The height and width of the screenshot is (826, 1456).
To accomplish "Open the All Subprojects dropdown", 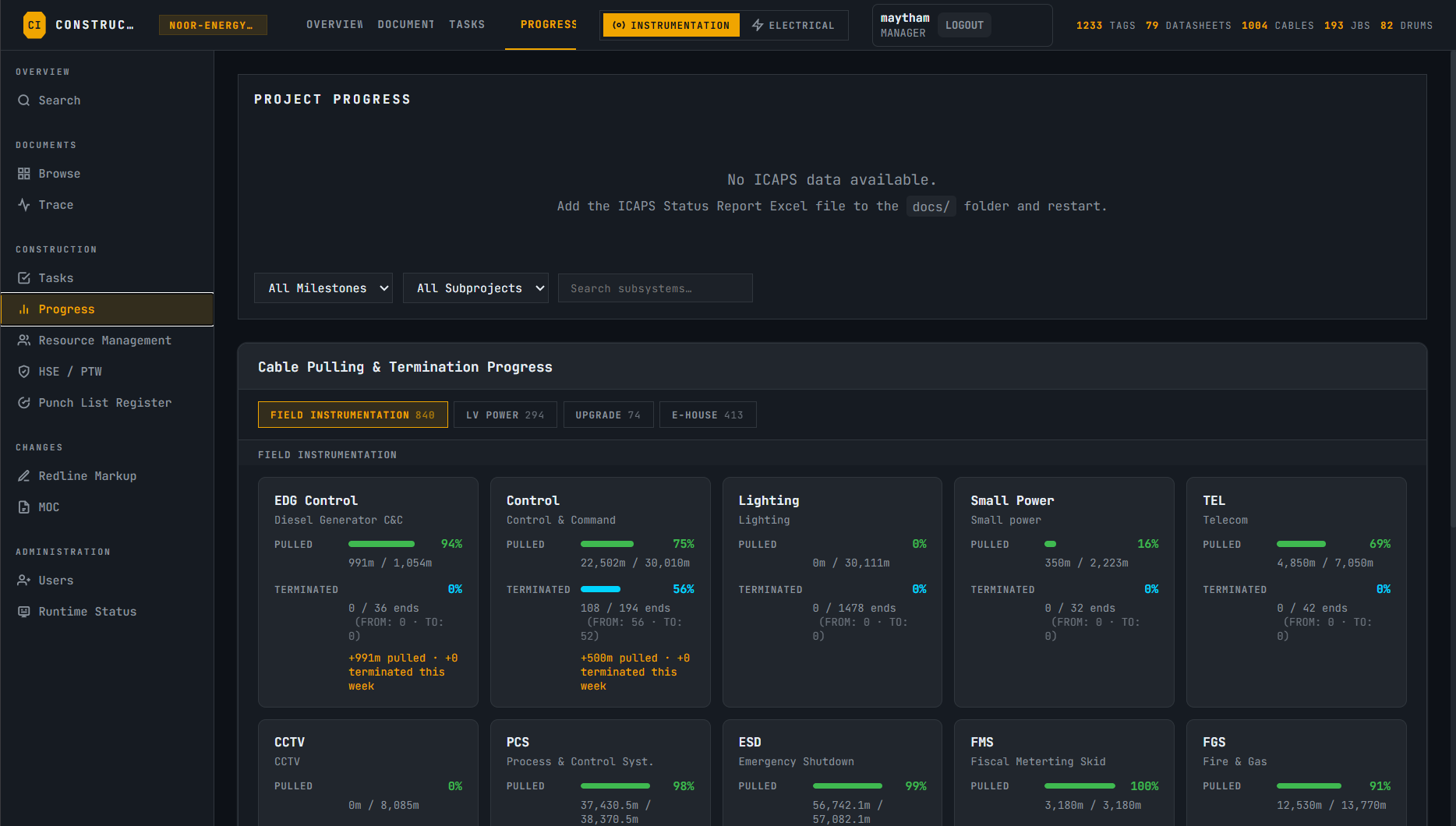I will (x=475, y=288).
